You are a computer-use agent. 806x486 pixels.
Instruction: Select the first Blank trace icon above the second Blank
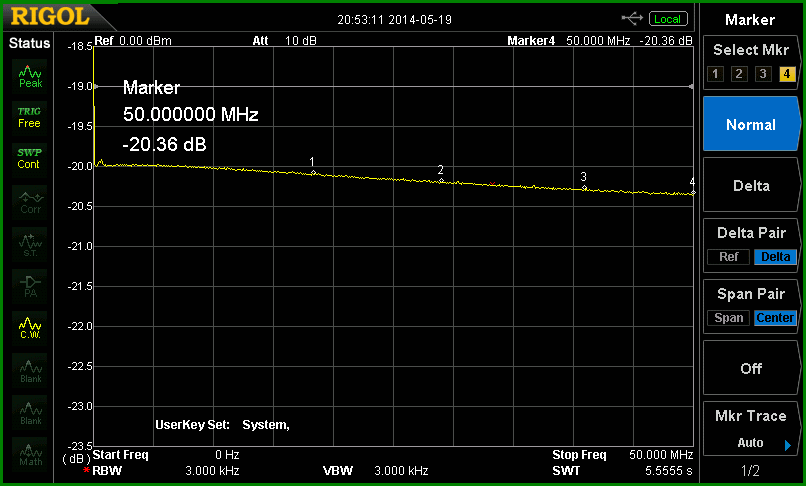tap(30, 370)
